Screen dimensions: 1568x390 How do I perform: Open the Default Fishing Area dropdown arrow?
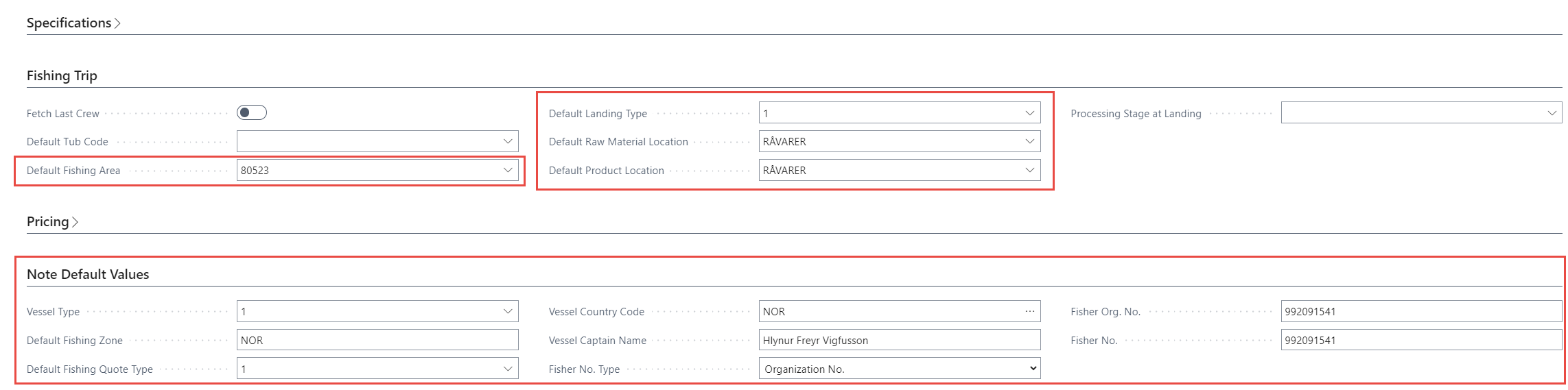coord(507,171)
